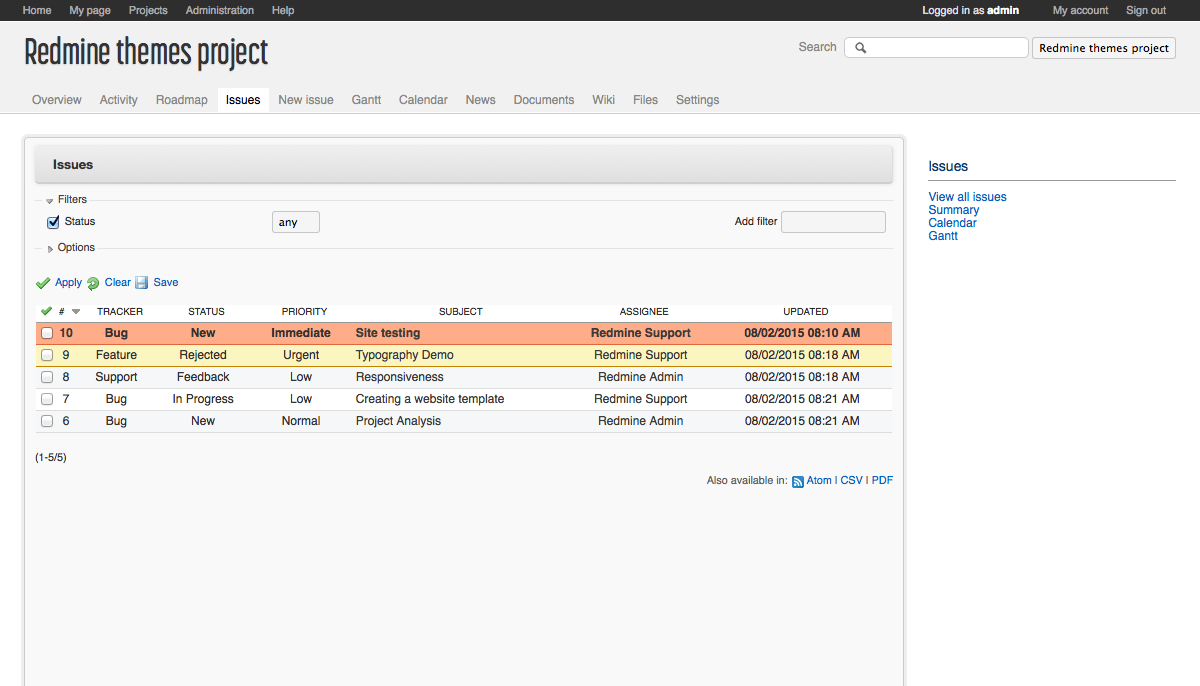Image resolution: width=1200 pixels, height=686 pixels.
Task: Click the sort arrow beside # column
Action: click(76, 312)
